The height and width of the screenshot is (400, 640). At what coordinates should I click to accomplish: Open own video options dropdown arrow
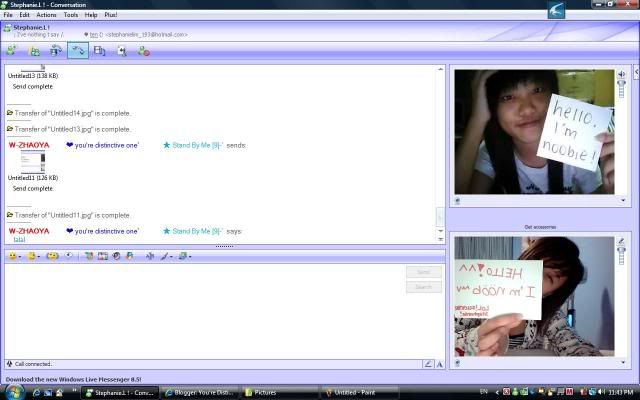(623, 362)
